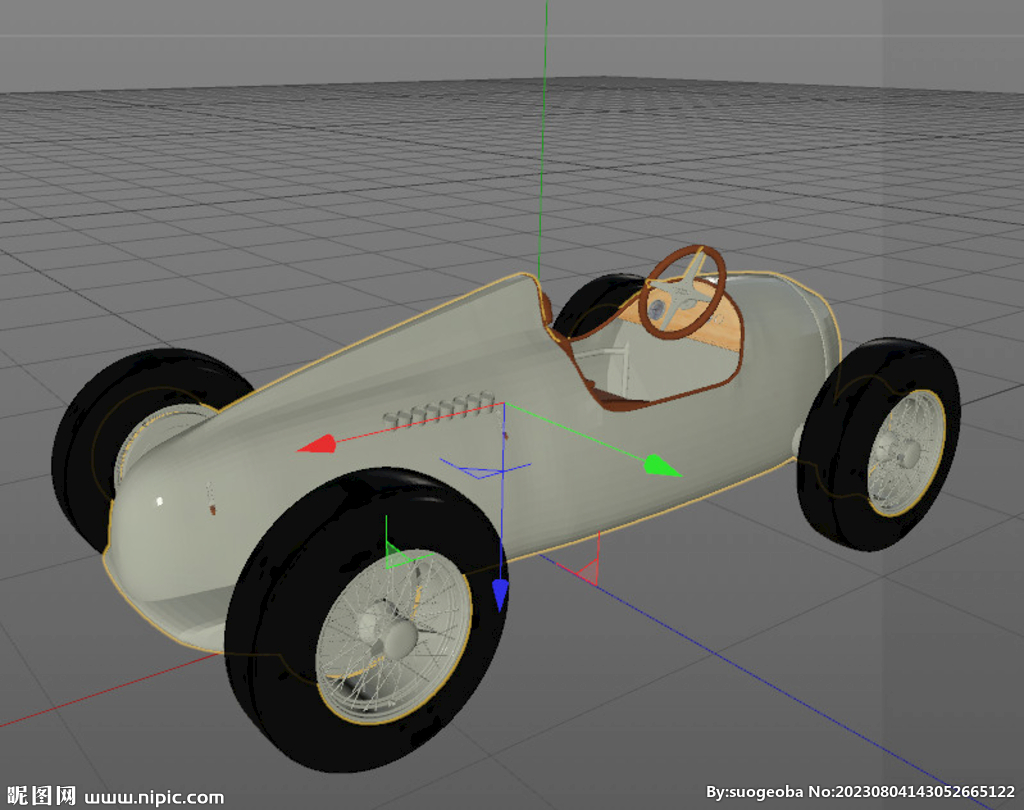Select the red plane handle triangle
Screen dimensions: 1024x810
tap(586, 571)
